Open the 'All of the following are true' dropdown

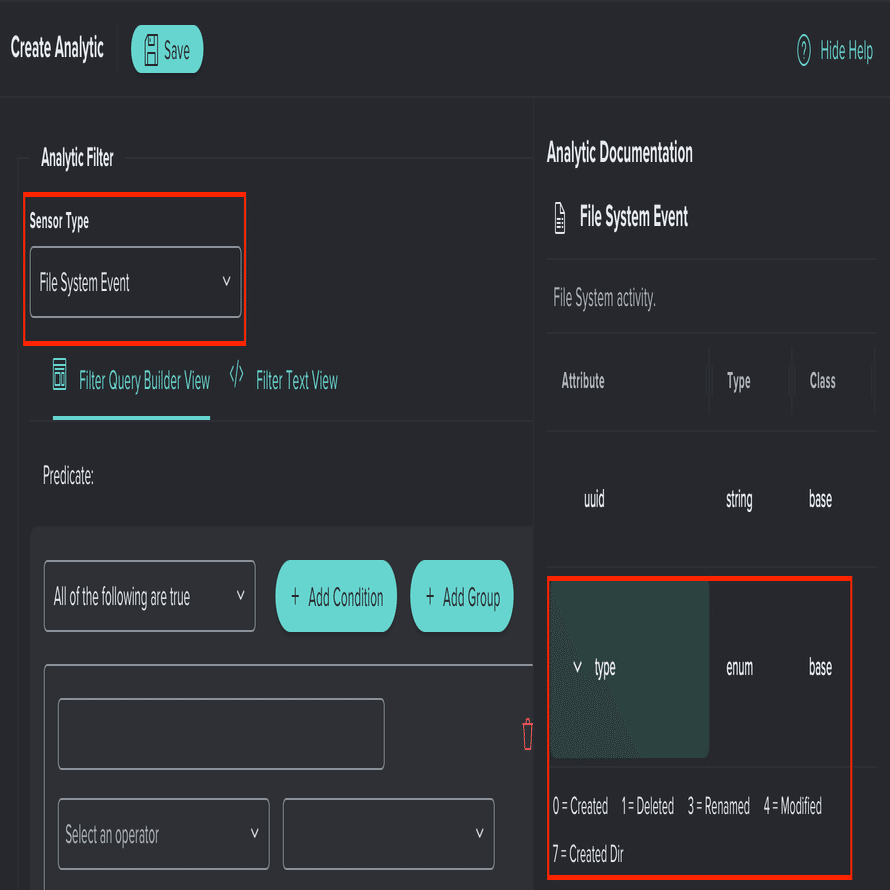pos(150,596)
